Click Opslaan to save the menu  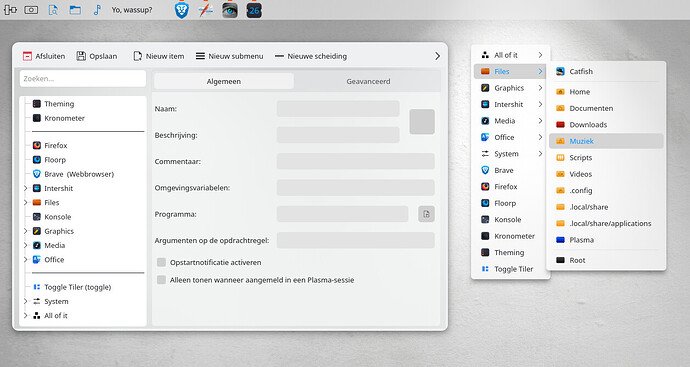[x=97, y=56]
